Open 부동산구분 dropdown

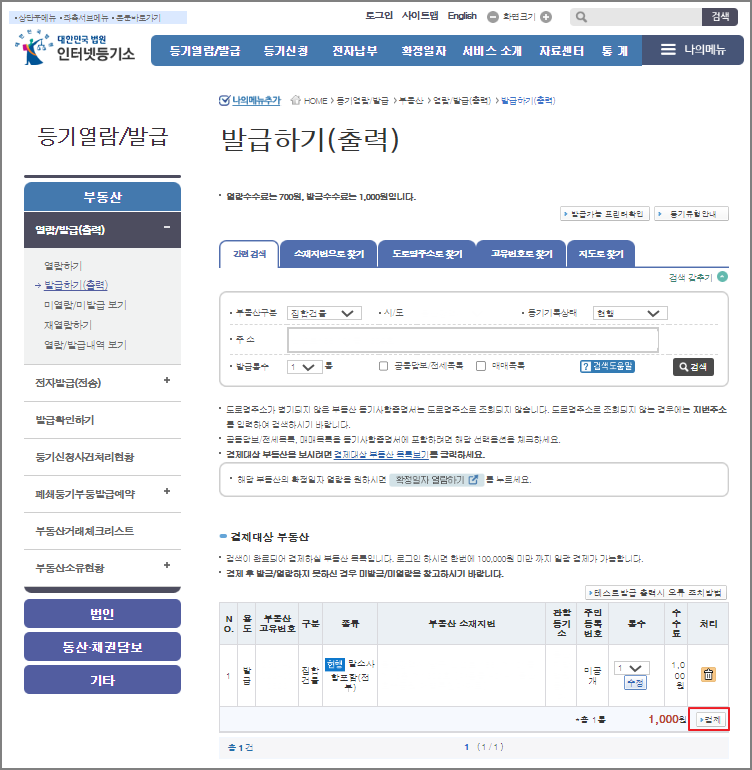coord(324,313)
